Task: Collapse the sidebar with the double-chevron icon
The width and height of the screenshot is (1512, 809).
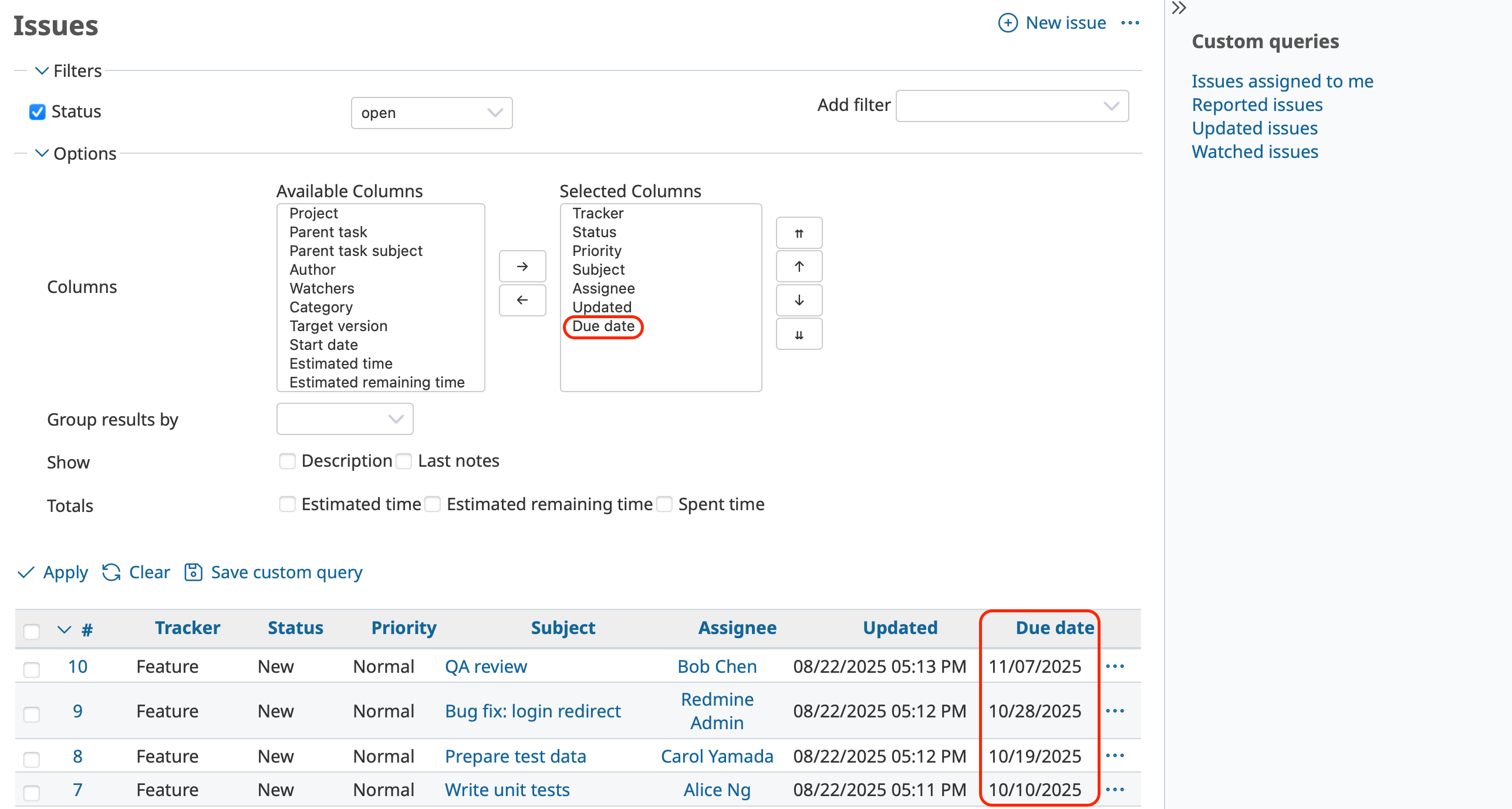Action: (x=1179, y=9)
